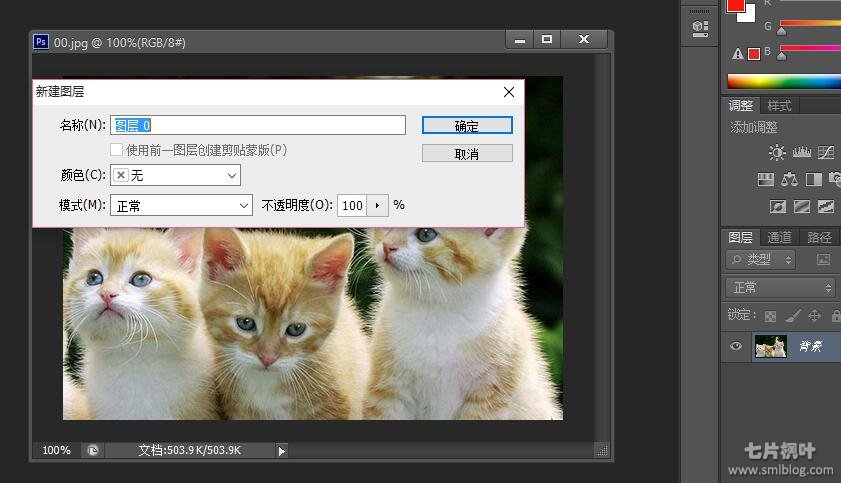841x483 pixels.
Task: Click the color spectrum ramp bar
Action: pyautogui.click(x=784, y=82)
